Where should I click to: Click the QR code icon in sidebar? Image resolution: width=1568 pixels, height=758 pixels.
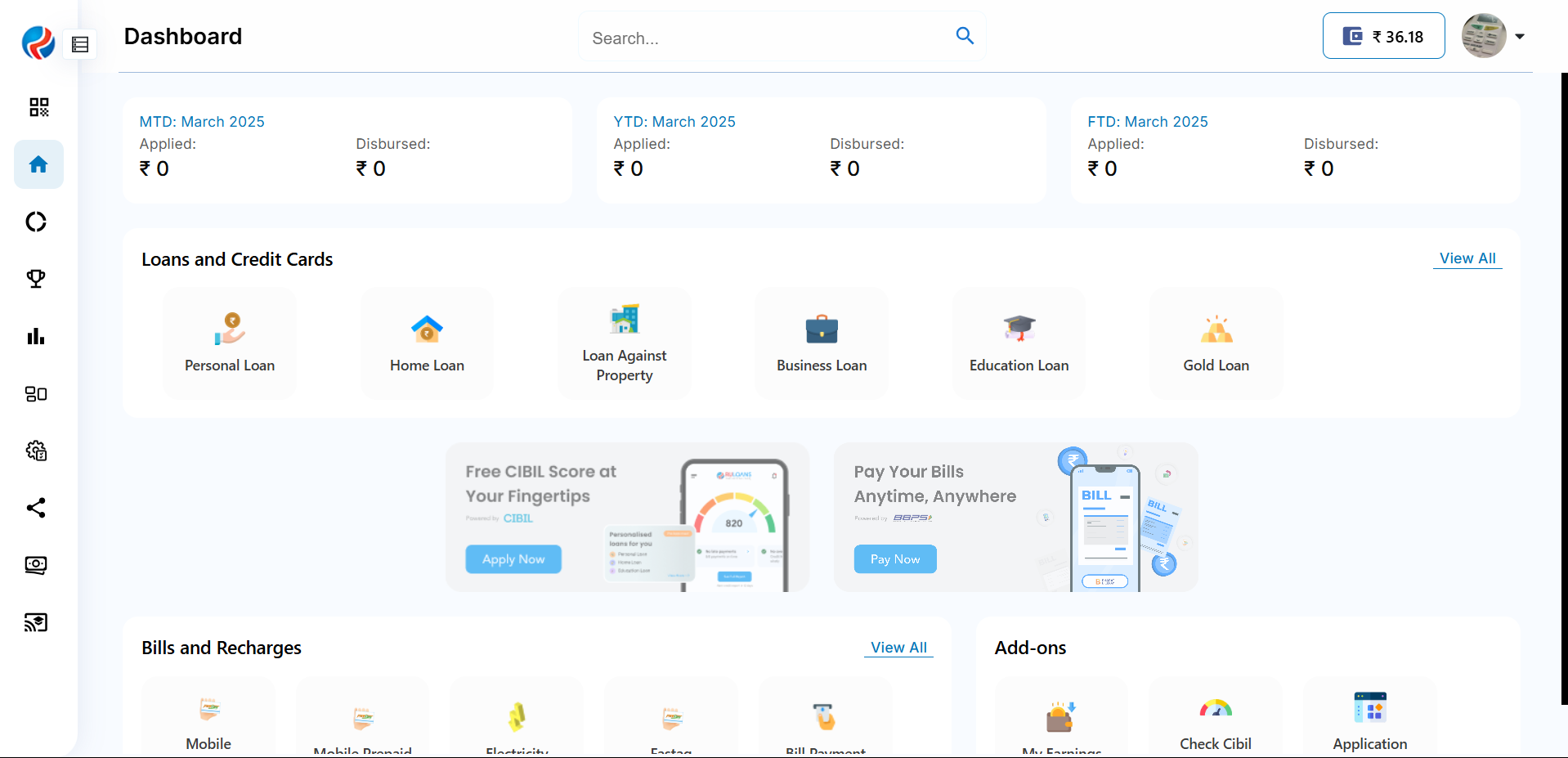[x=38, y=107]
